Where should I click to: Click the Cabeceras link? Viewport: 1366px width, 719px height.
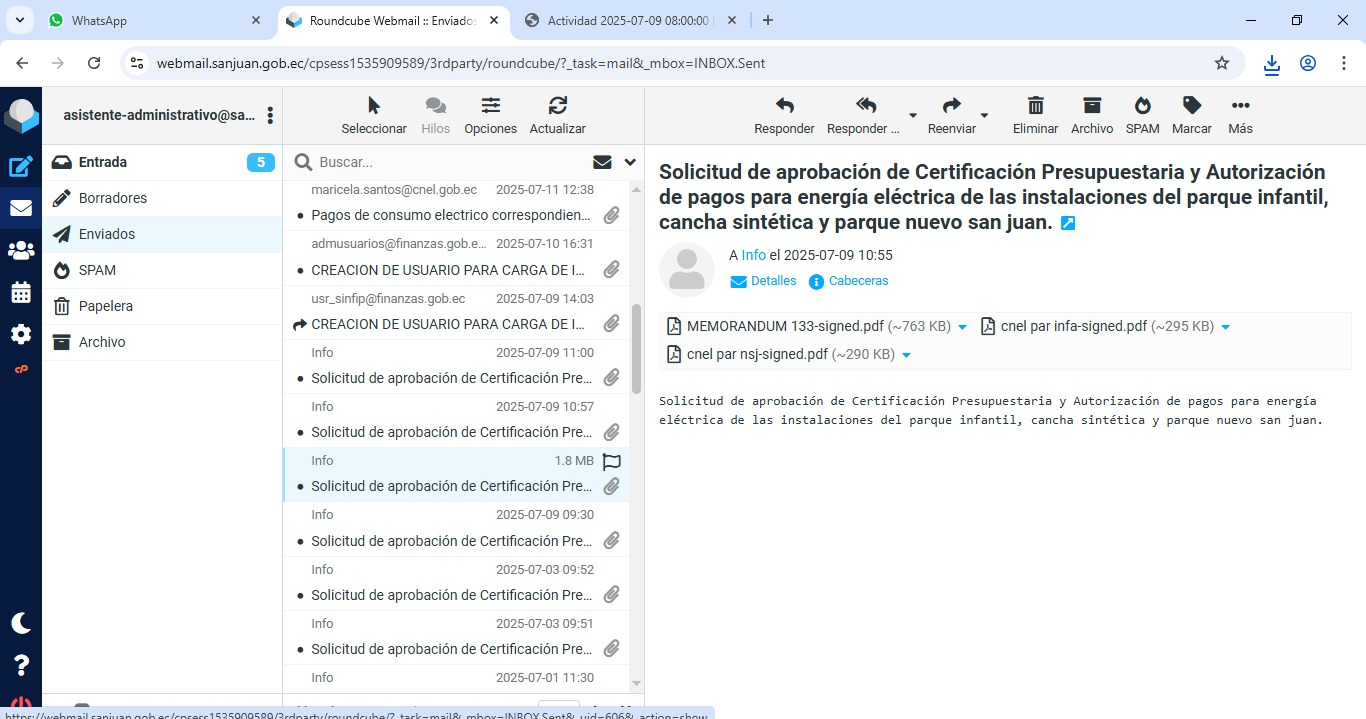click(858, 281)
